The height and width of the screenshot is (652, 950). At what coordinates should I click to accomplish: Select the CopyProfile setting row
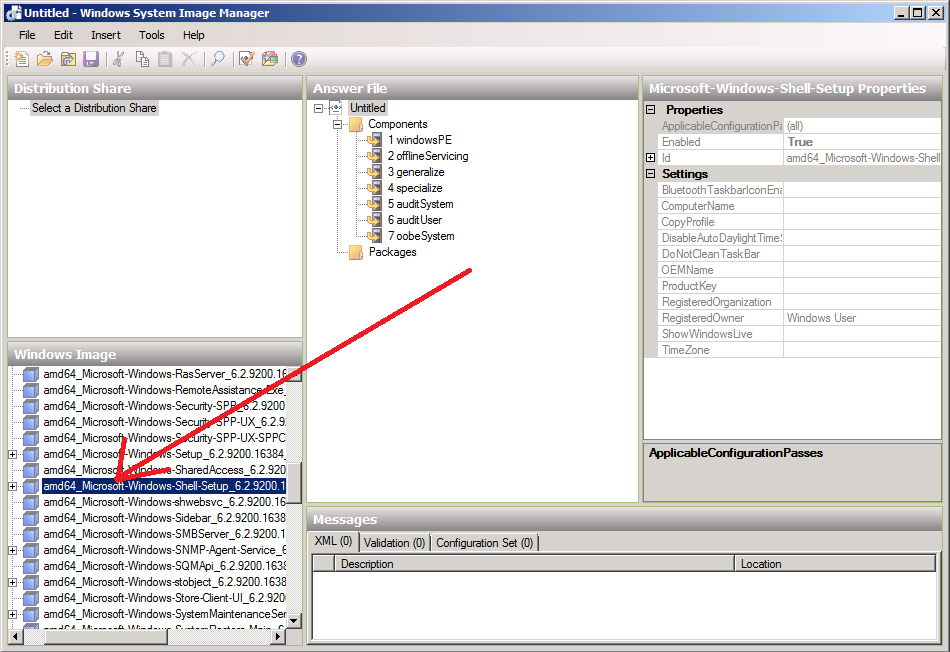(x=799, y=222)
